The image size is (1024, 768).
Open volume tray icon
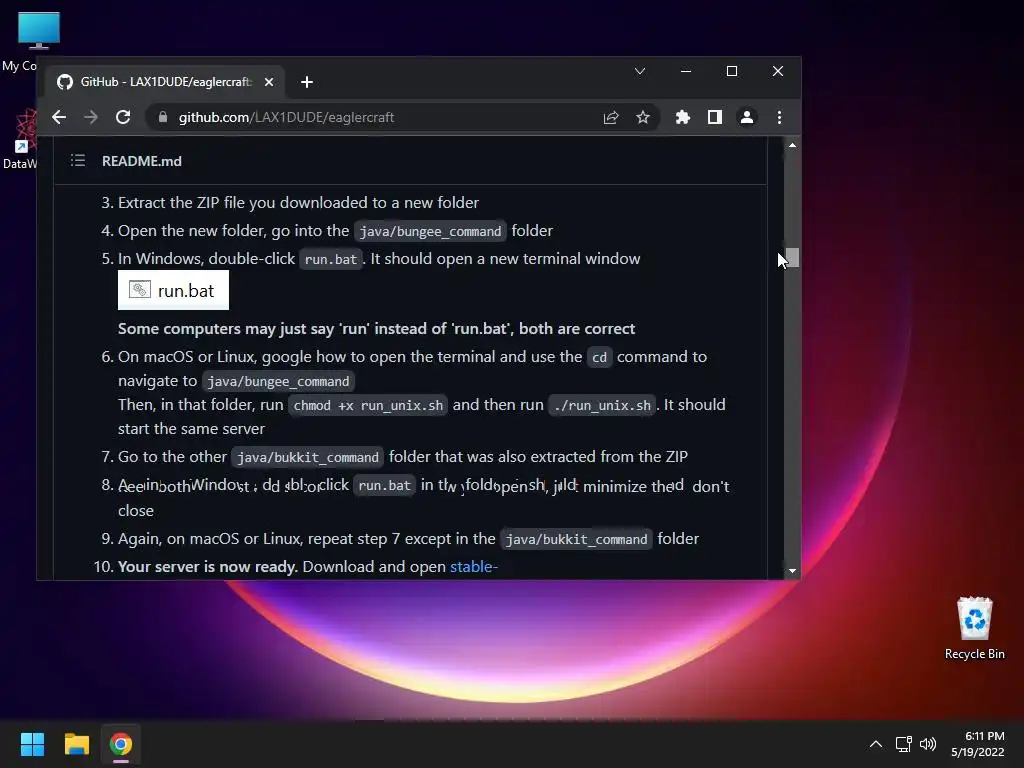click(x=927, y=744)
